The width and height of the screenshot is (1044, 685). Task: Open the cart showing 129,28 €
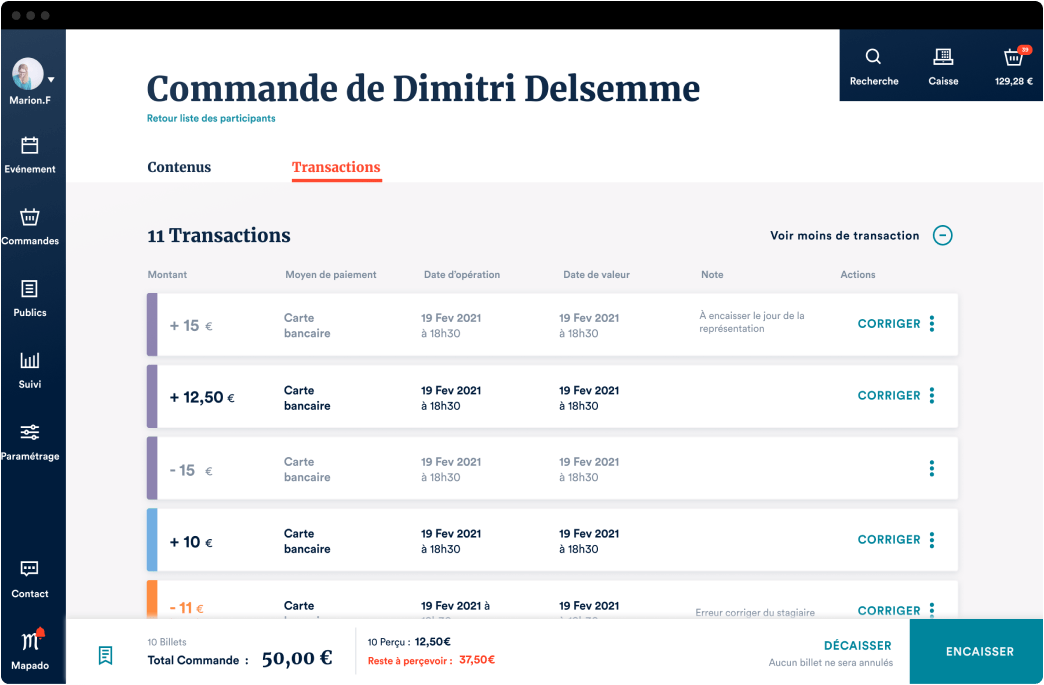click(x=1011, y=64)
